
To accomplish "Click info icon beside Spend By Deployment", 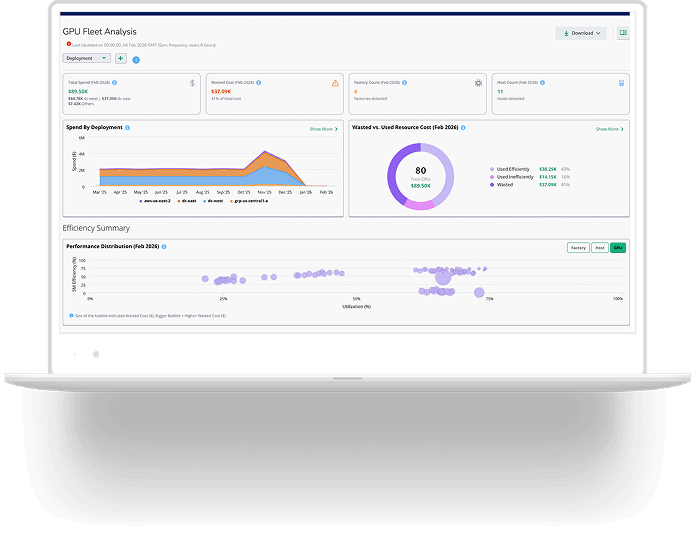I will [127, 128].
